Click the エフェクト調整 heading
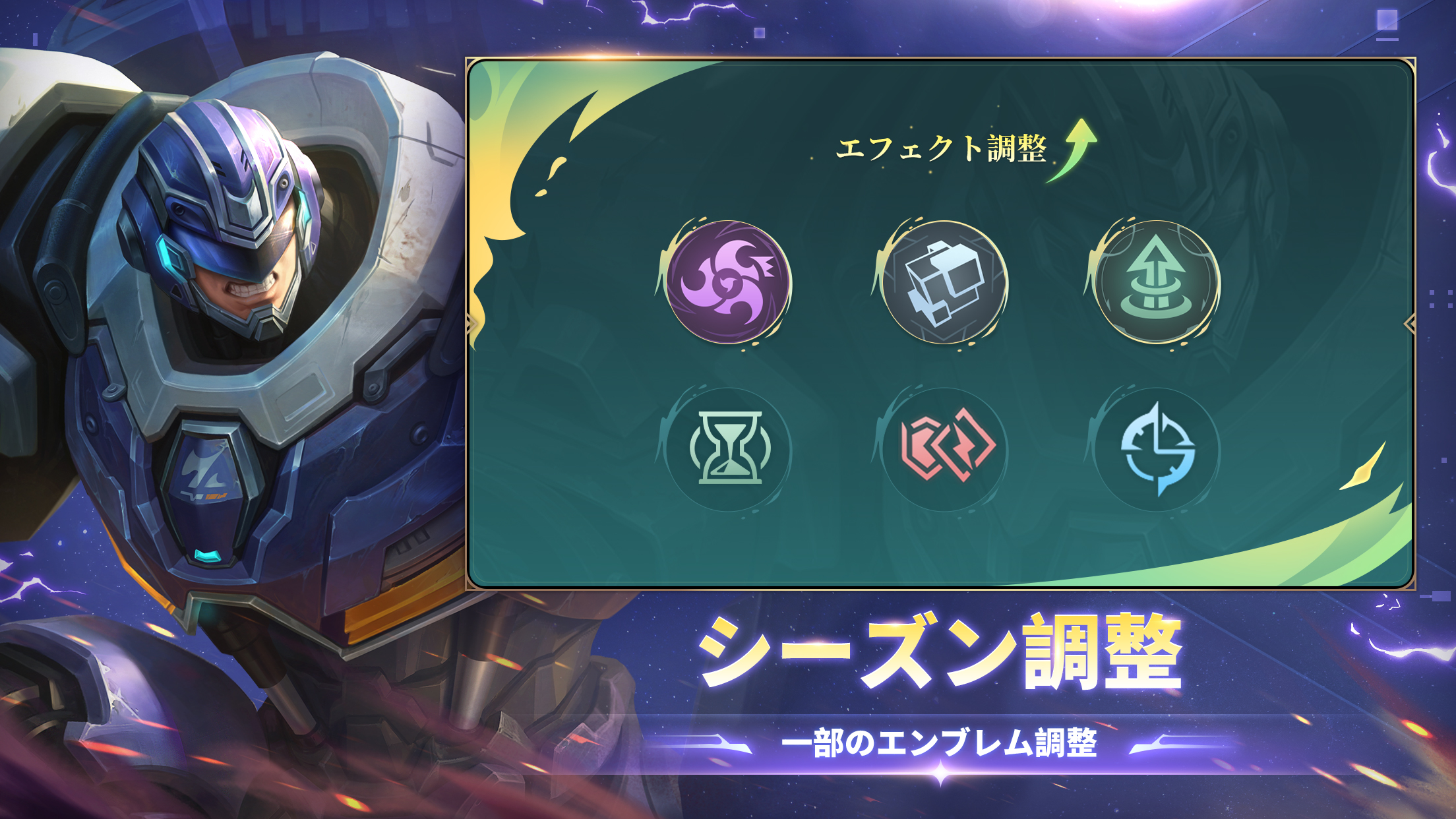1456x819 pixels. click(x=941, y=148)
